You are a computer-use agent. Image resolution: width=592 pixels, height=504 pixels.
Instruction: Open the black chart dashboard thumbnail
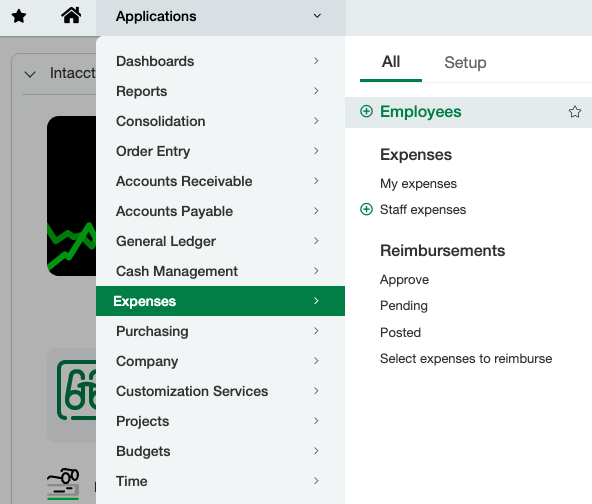click(x=71, y=196)
